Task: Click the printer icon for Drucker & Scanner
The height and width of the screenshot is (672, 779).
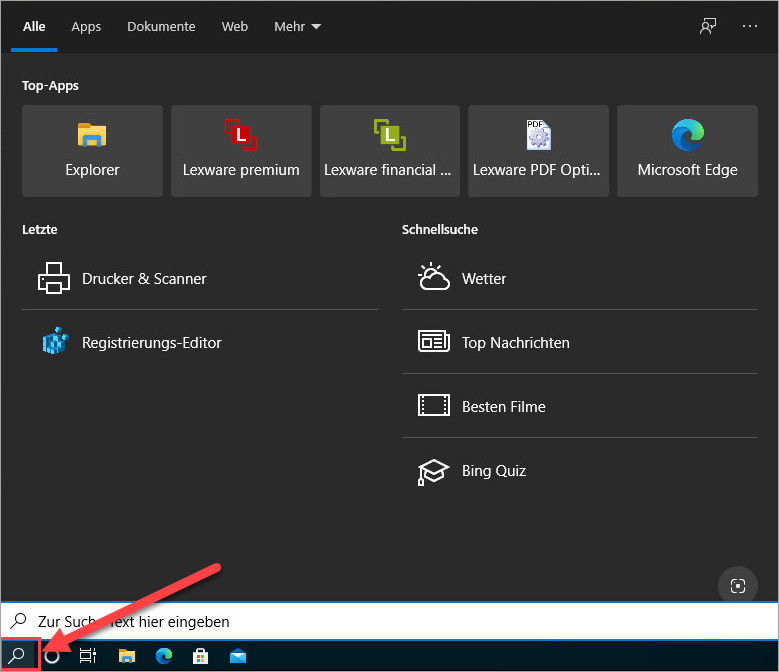Action: pos(54,278)
